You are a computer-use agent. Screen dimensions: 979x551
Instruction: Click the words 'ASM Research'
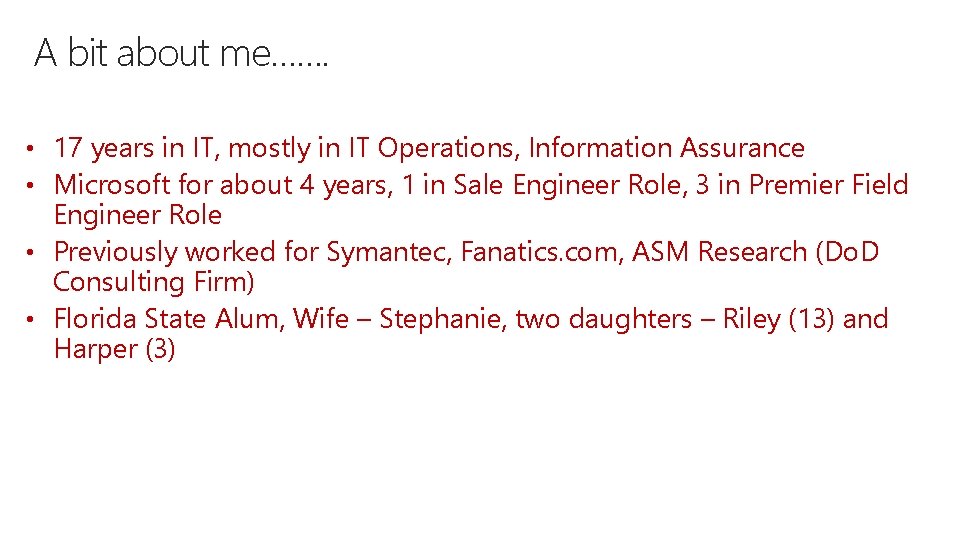(x=719, y=252)
